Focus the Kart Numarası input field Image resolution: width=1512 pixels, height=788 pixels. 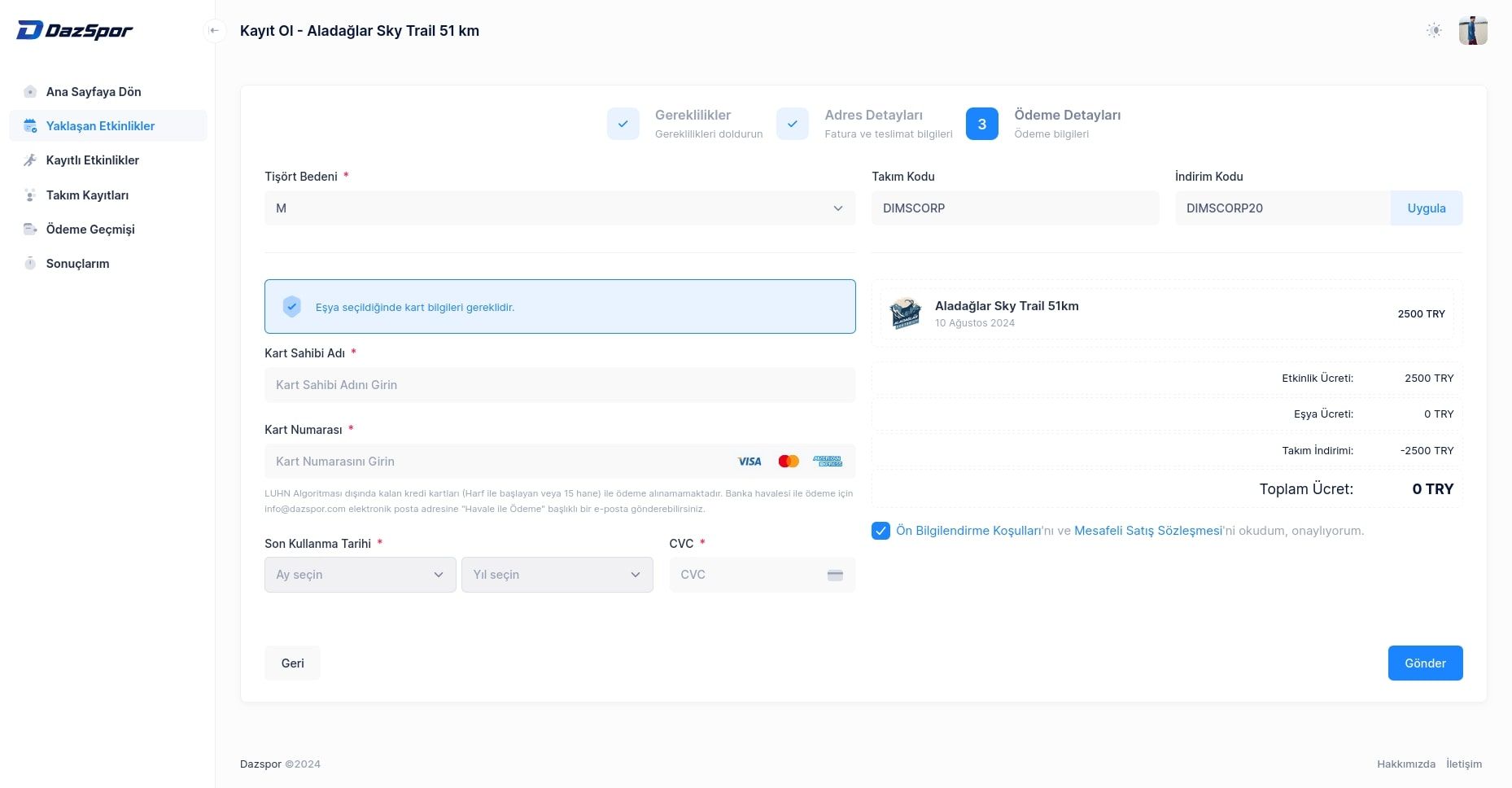tap(496, 462)
